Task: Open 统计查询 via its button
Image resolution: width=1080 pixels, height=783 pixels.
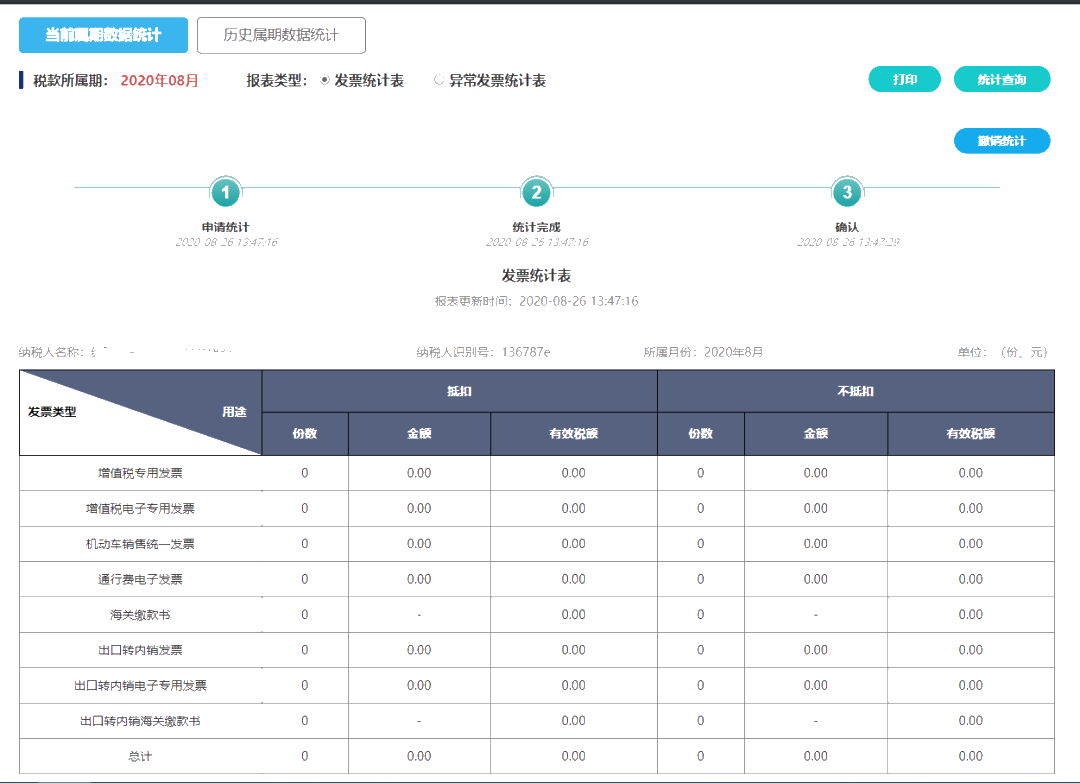Action: coord(1002,78)
